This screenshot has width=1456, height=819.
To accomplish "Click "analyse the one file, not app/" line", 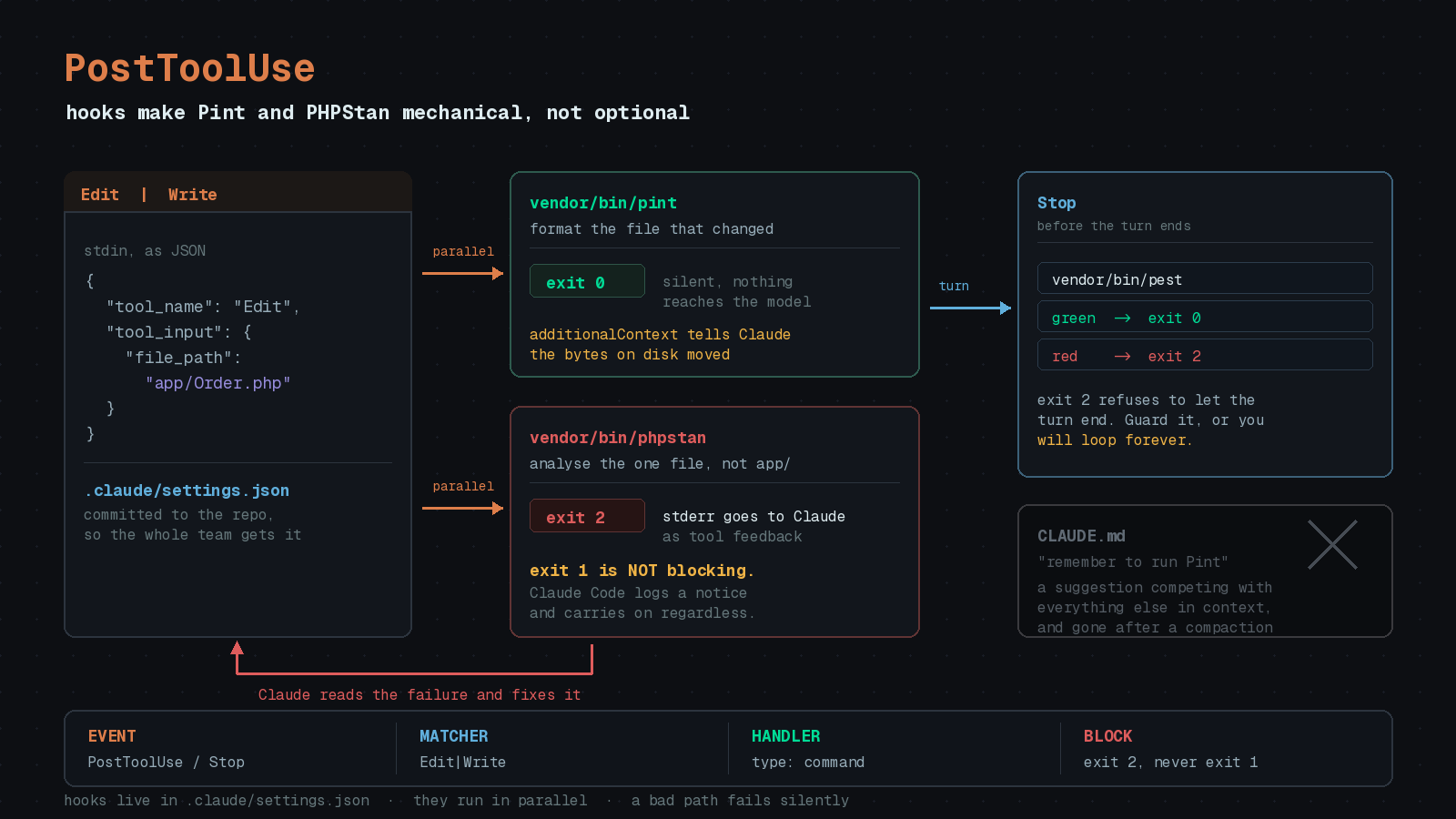I will coord(660,464).
